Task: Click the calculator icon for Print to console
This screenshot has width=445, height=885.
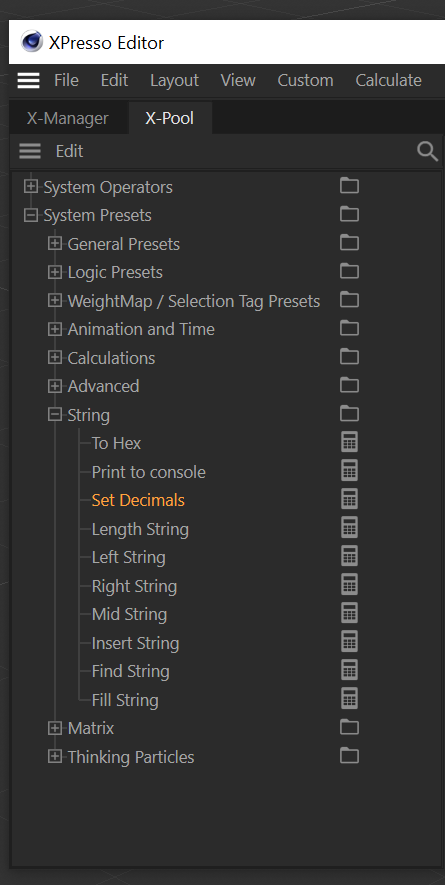Action: pos(350,471)
